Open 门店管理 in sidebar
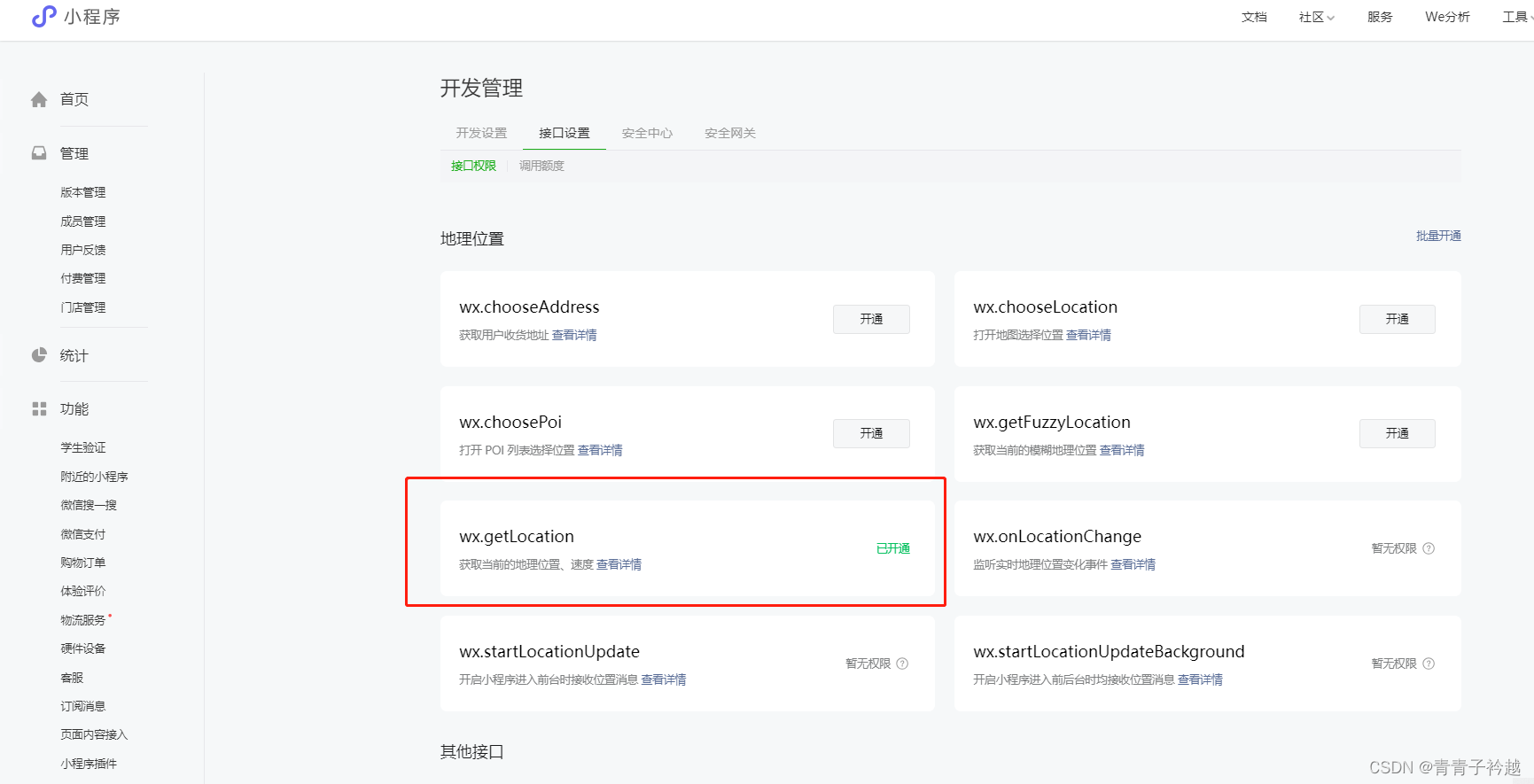The image size is (1534, 784). [83, 307]
